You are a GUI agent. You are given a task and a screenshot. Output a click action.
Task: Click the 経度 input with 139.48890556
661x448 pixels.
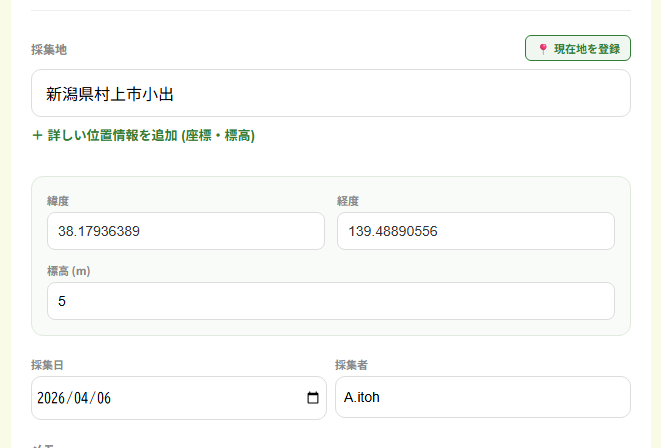click(x=475, y=231)
